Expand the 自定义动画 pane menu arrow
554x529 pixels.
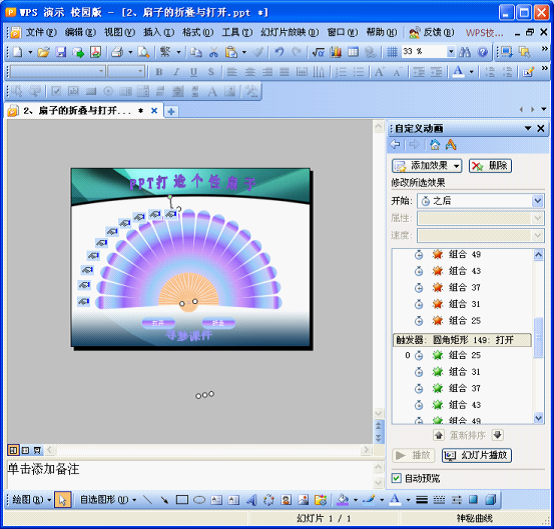click(x=528, y=128)
